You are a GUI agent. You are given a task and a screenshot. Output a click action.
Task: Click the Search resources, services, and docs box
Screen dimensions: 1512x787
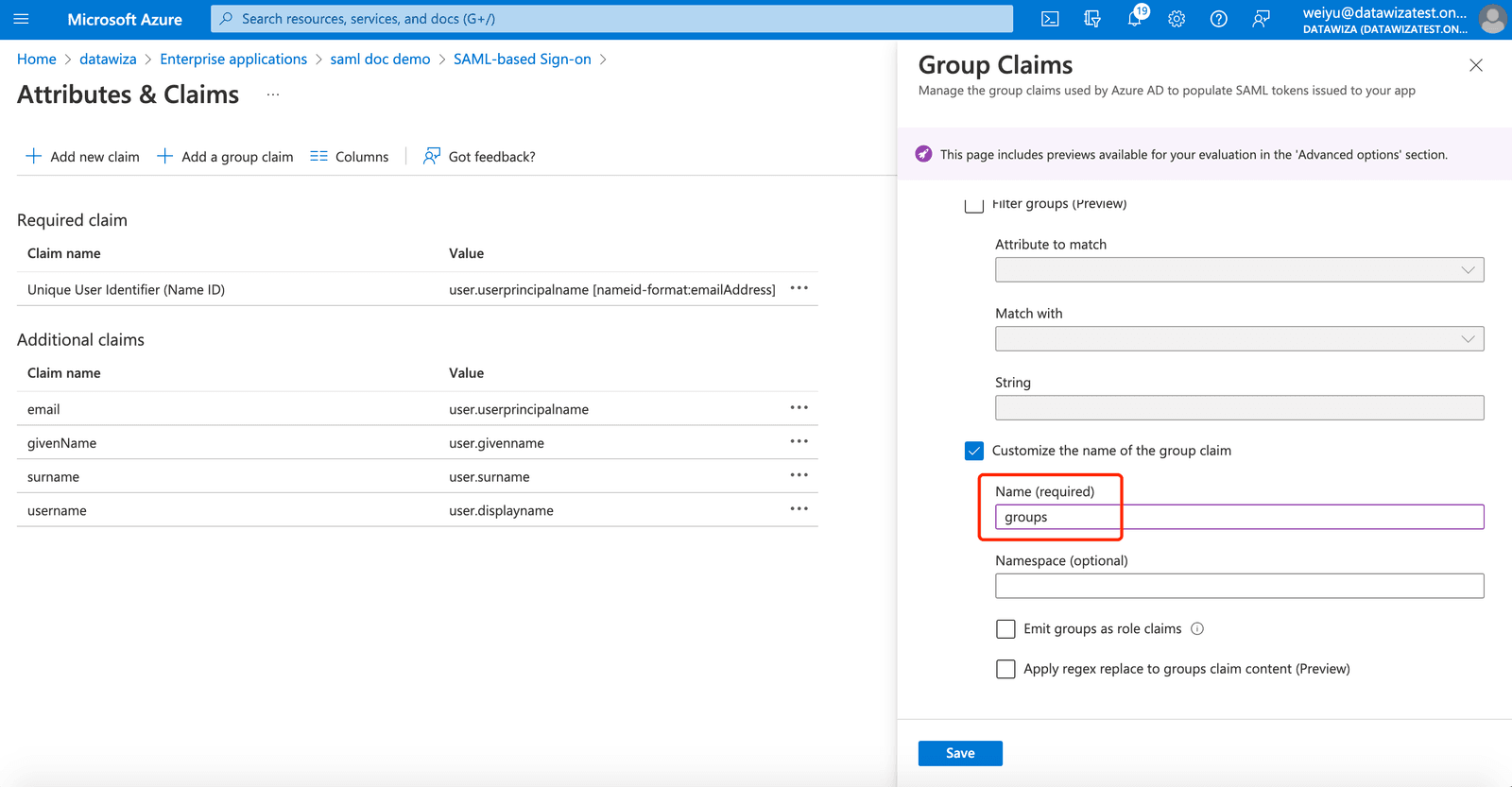(611, 19)
